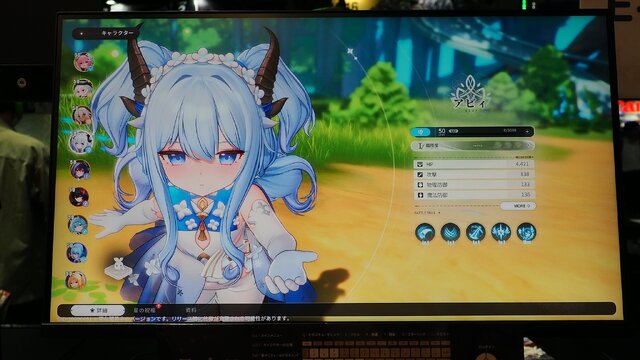Click the HP value 4,421
The width and height of the screenshot is (640, 360).
(x=522, y=164)
